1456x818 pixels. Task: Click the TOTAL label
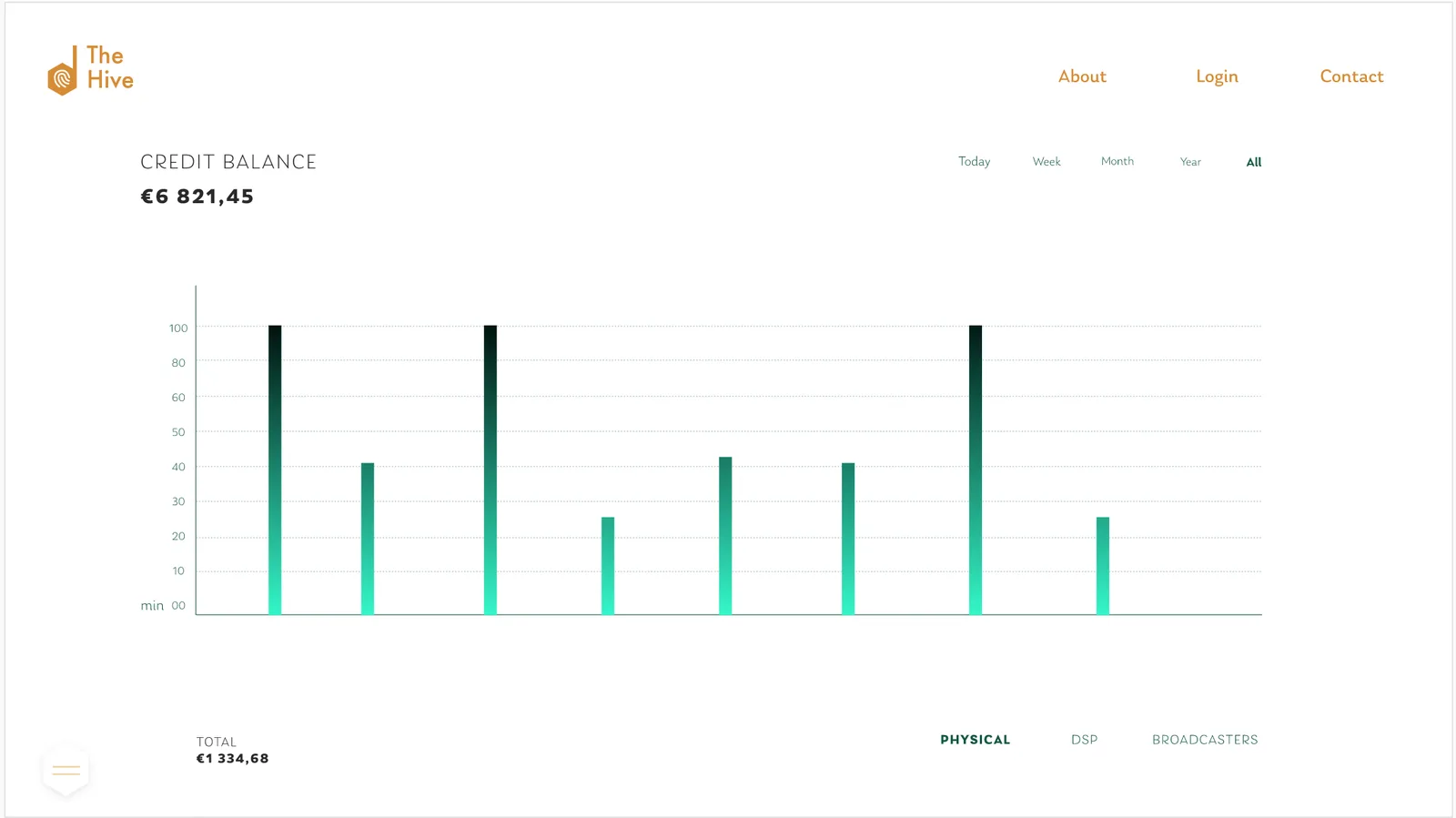pos(216,742)
